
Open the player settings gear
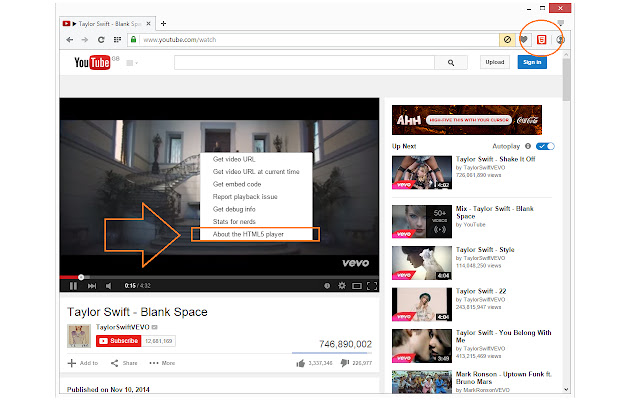(342, 286)
